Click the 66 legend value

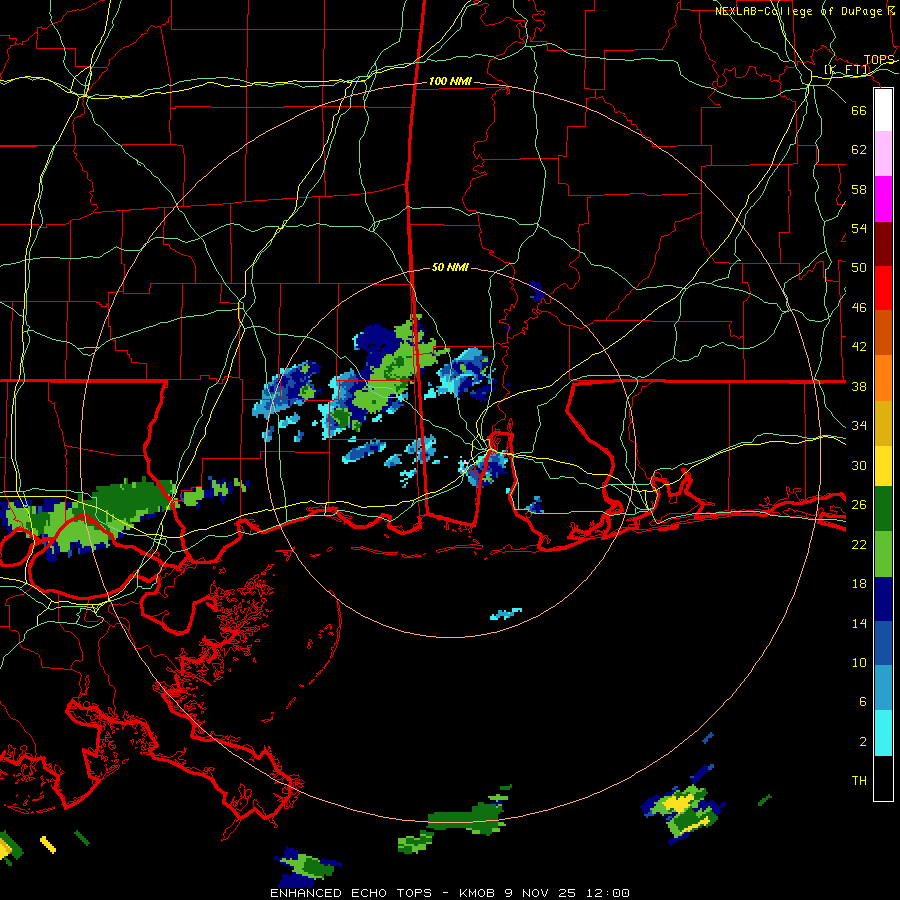pos(859,110)
